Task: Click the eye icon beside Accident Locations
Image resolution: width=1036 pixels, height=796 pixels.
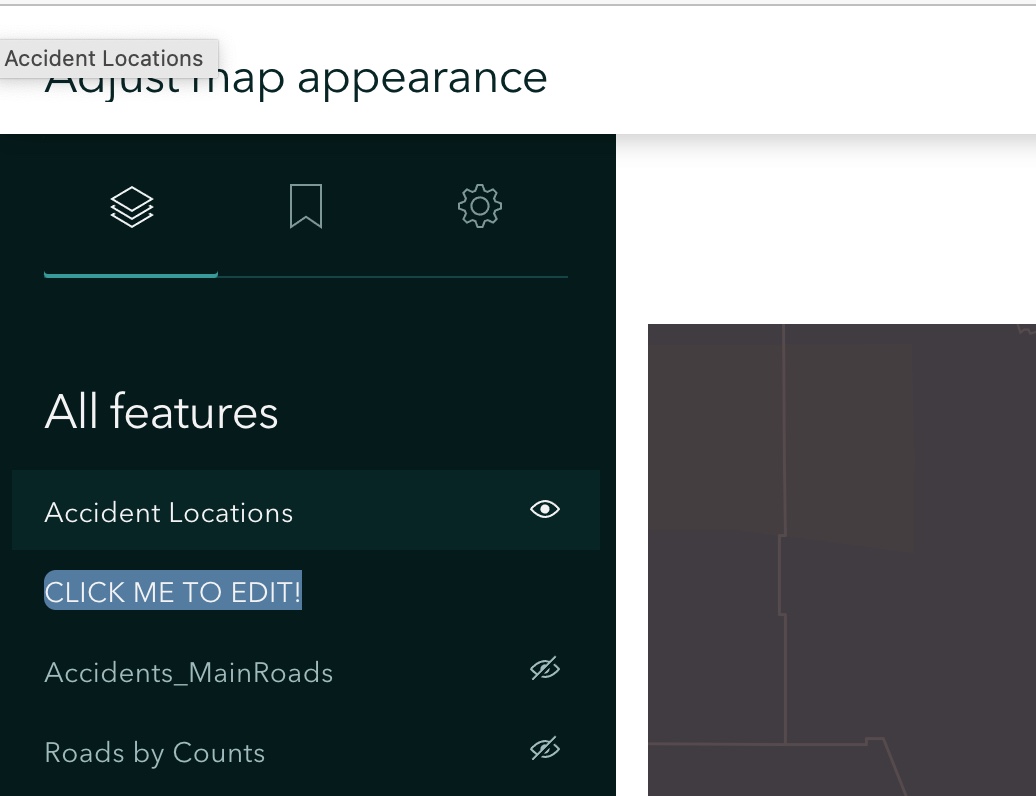Action: point(544,510)
